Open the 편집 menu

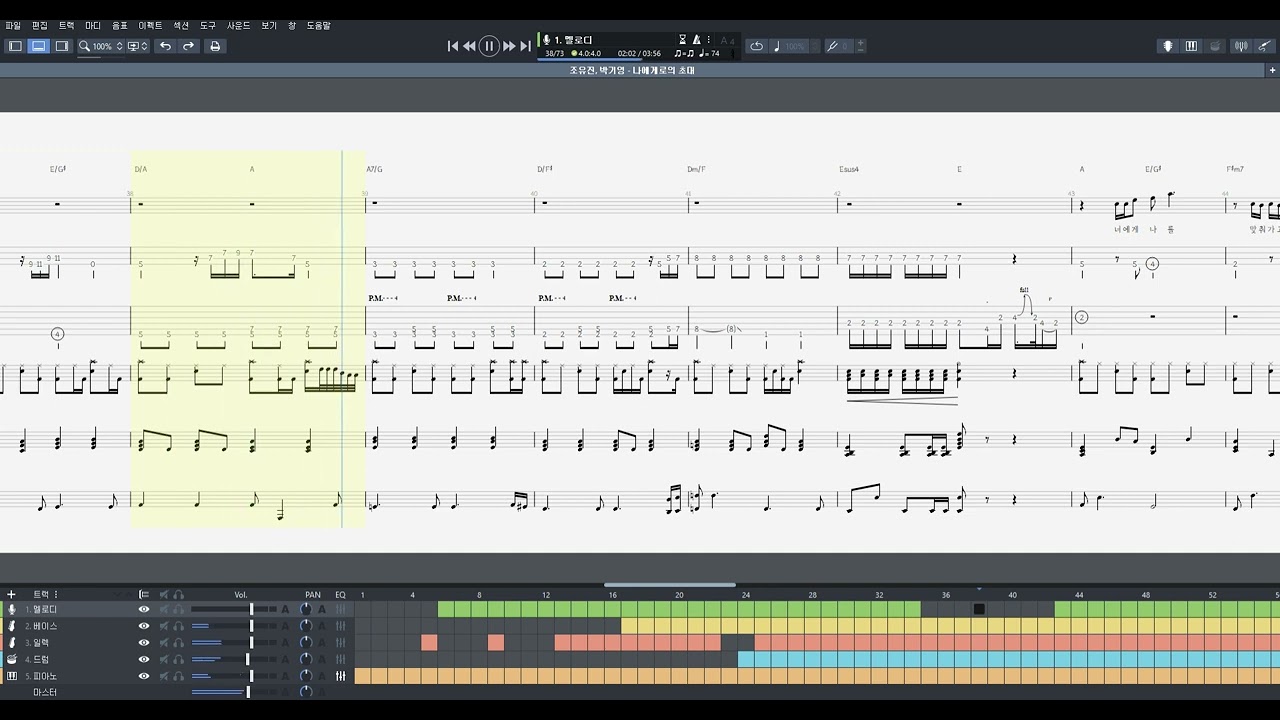tap(40, 25)
